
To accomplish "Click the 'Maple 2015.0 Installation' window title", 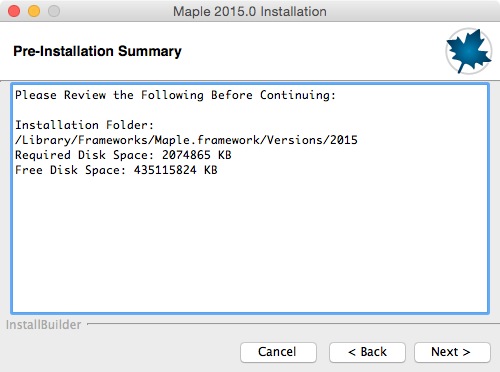I will 250,12.
